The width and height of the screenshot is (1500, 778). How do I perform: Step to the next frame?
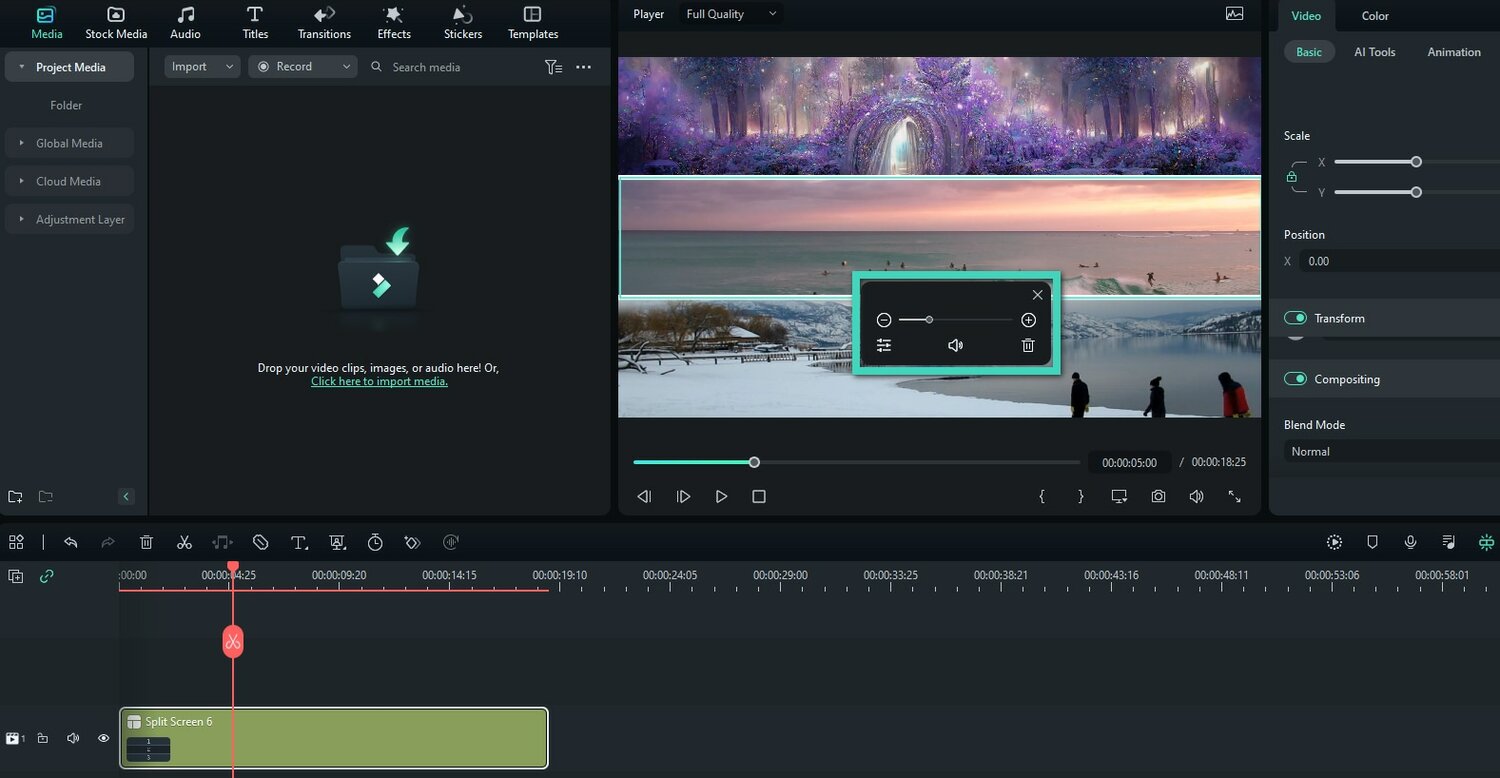(683, 496)
